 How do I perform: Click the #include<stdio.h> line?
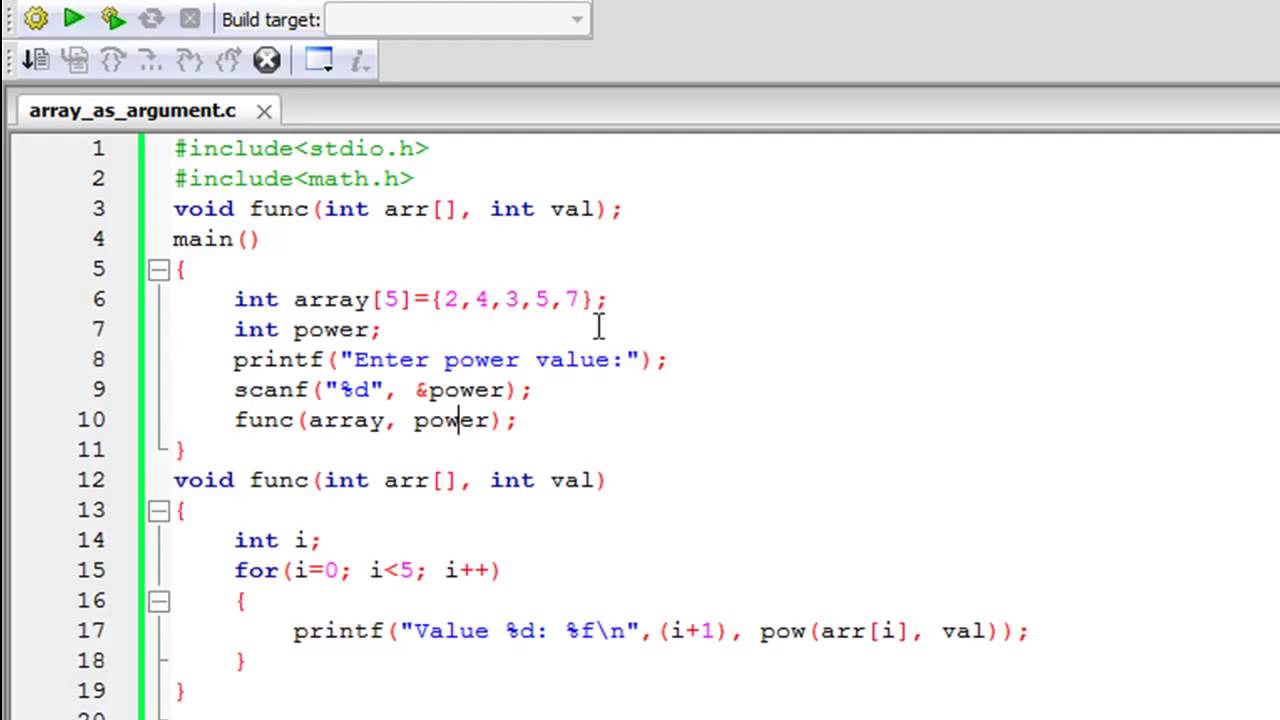(301, 148)
